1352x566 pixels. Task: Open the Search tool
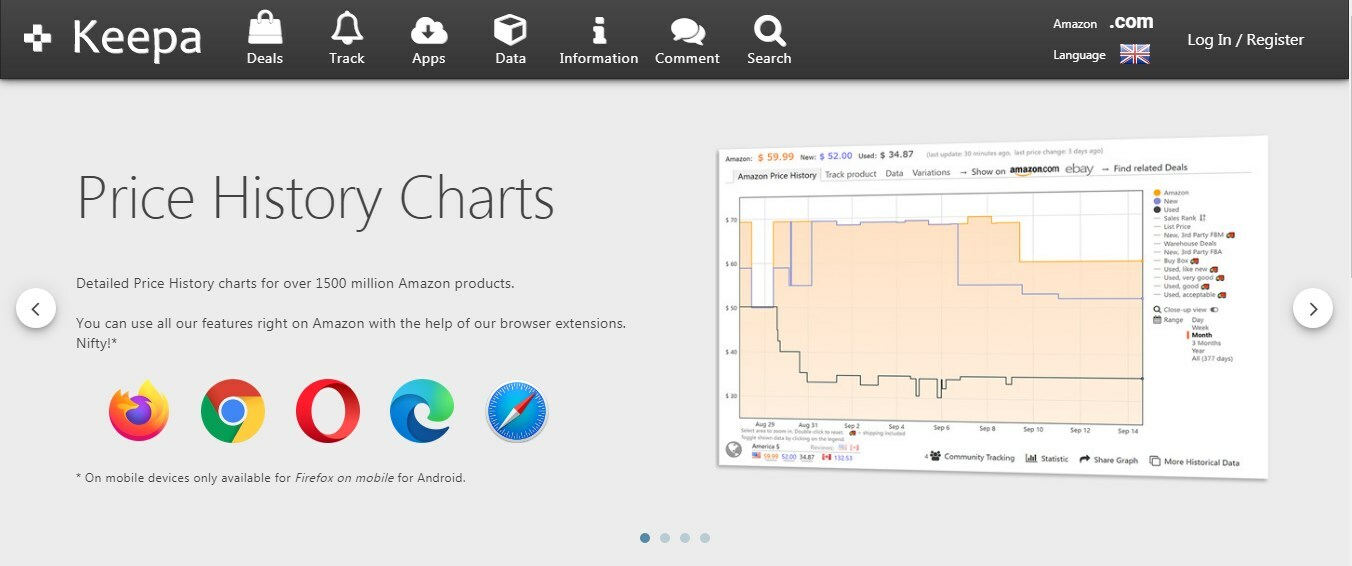tap(769, 39)
